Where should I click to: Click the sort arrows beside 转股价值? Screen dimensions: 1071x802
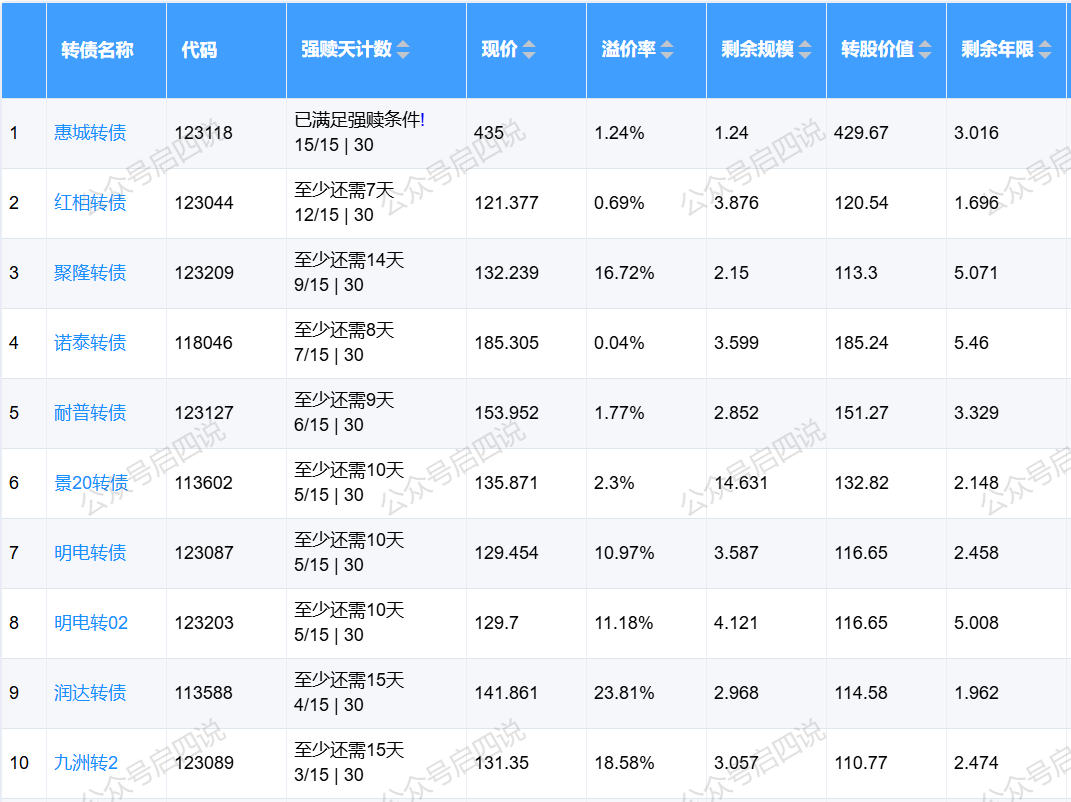click(925, 50)
